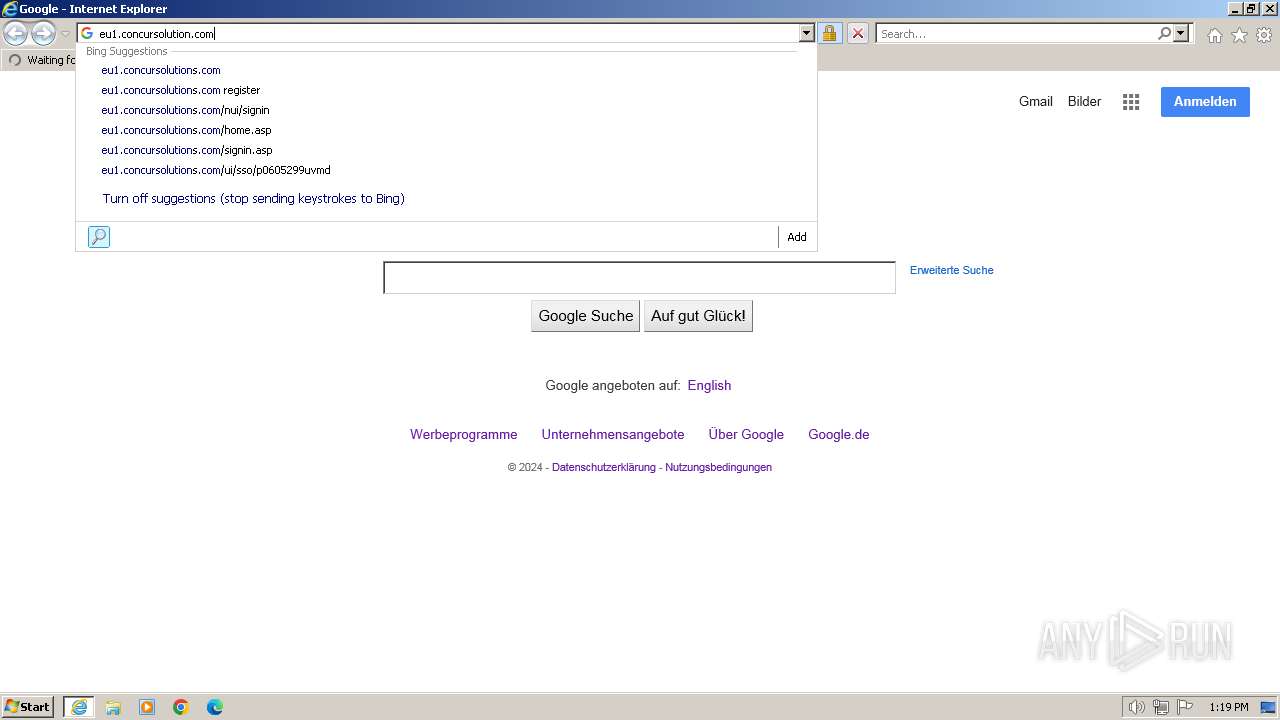This screenshot has height=720, width=1280.
Task: Open the security lock icon report
Action: (829, 34)
